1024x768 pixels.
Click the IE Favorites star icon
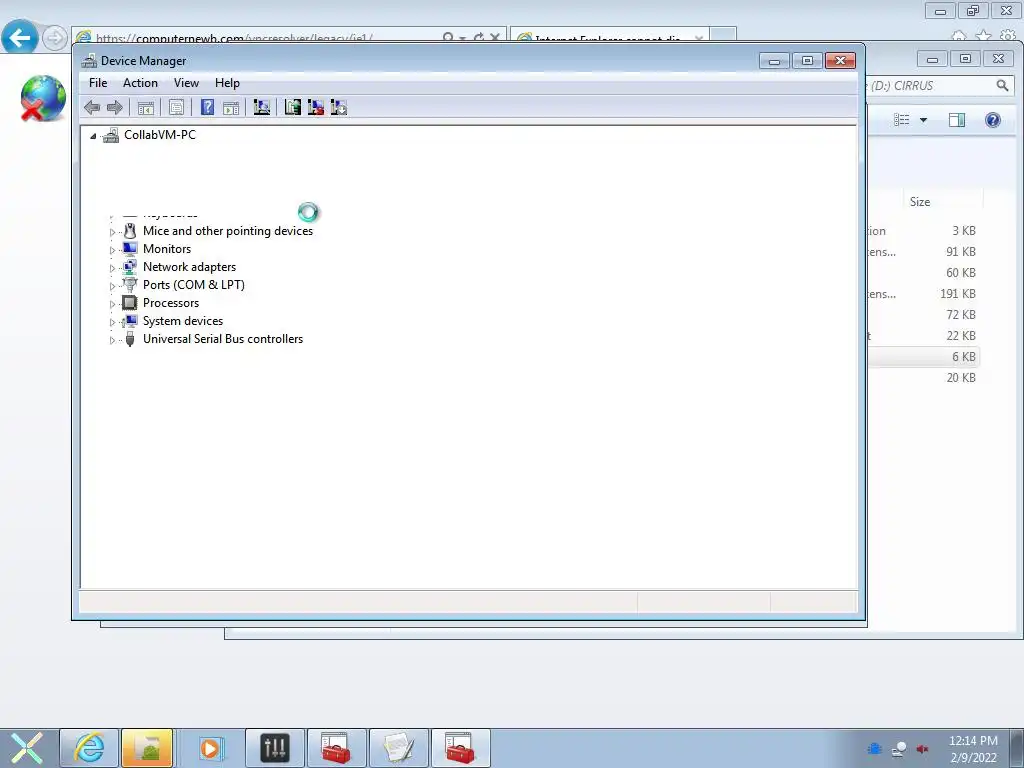tap(983, 36)
